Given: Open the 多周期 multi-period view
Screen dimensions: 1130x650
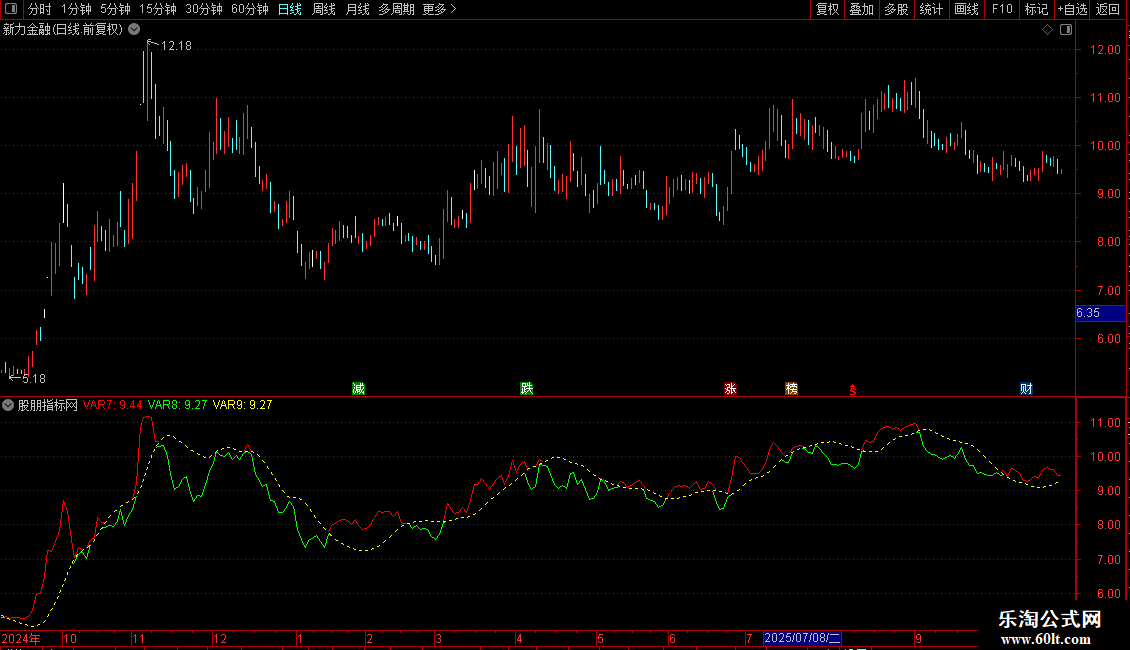Looking at the screenshot, I should [x=396, y=9].
